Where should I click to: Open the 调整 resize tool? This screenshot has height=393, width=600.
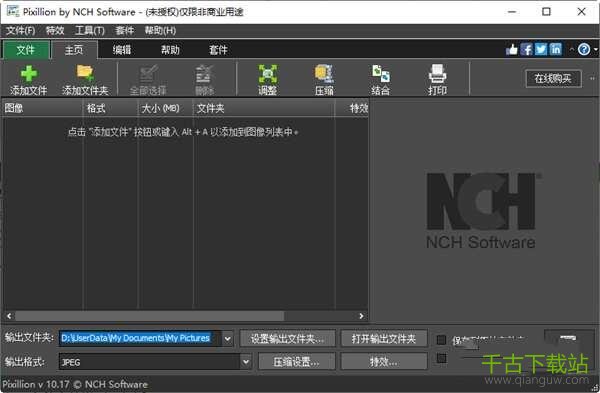click(267, 73)
